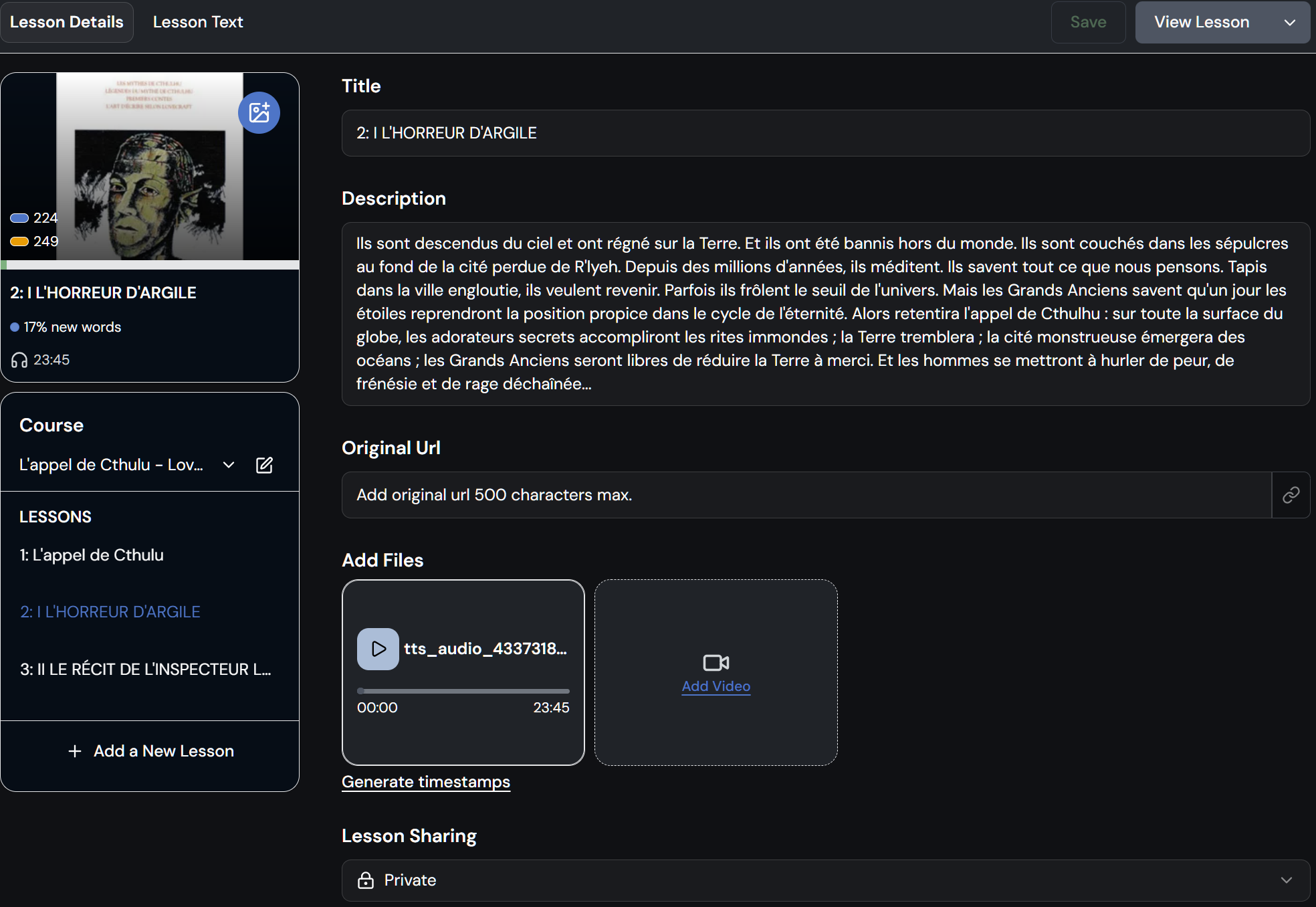Click the plus icon for new lesson
The image size is (1316, 907).
(75, 751)
